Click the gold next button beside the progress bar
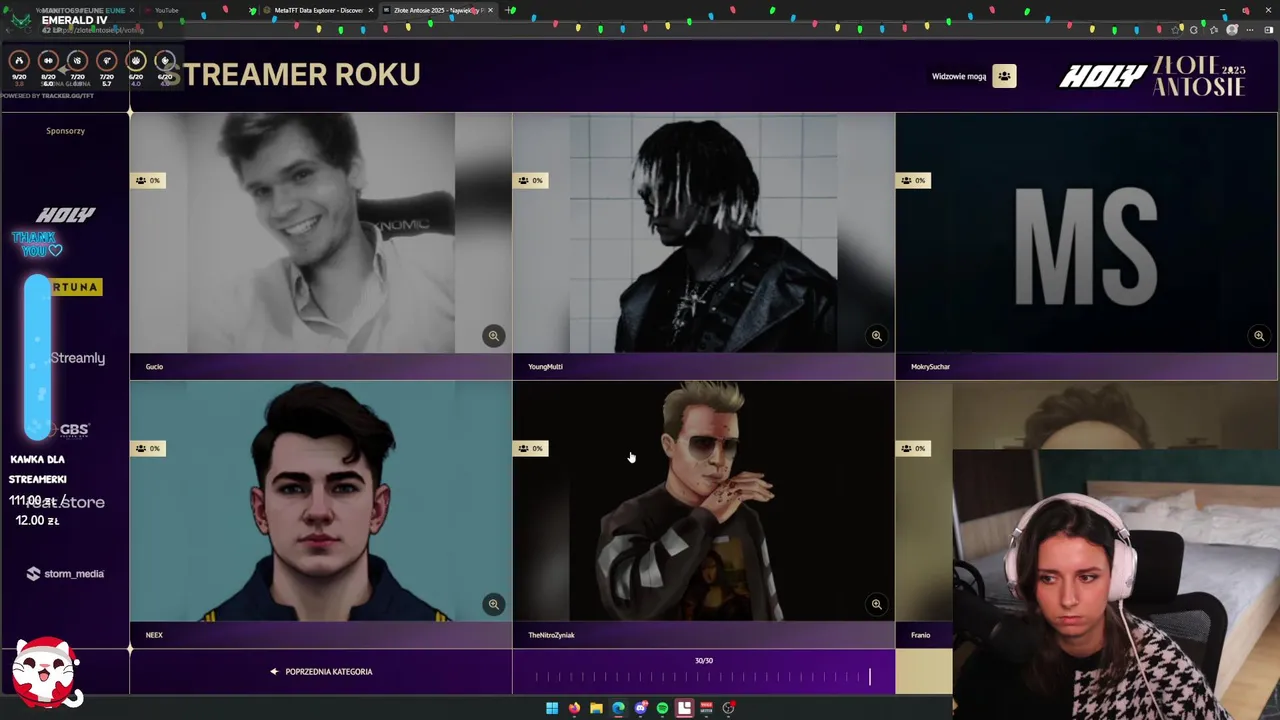Image resolution: width=1280 pixels, height=720 pixels. pos(924,672)
